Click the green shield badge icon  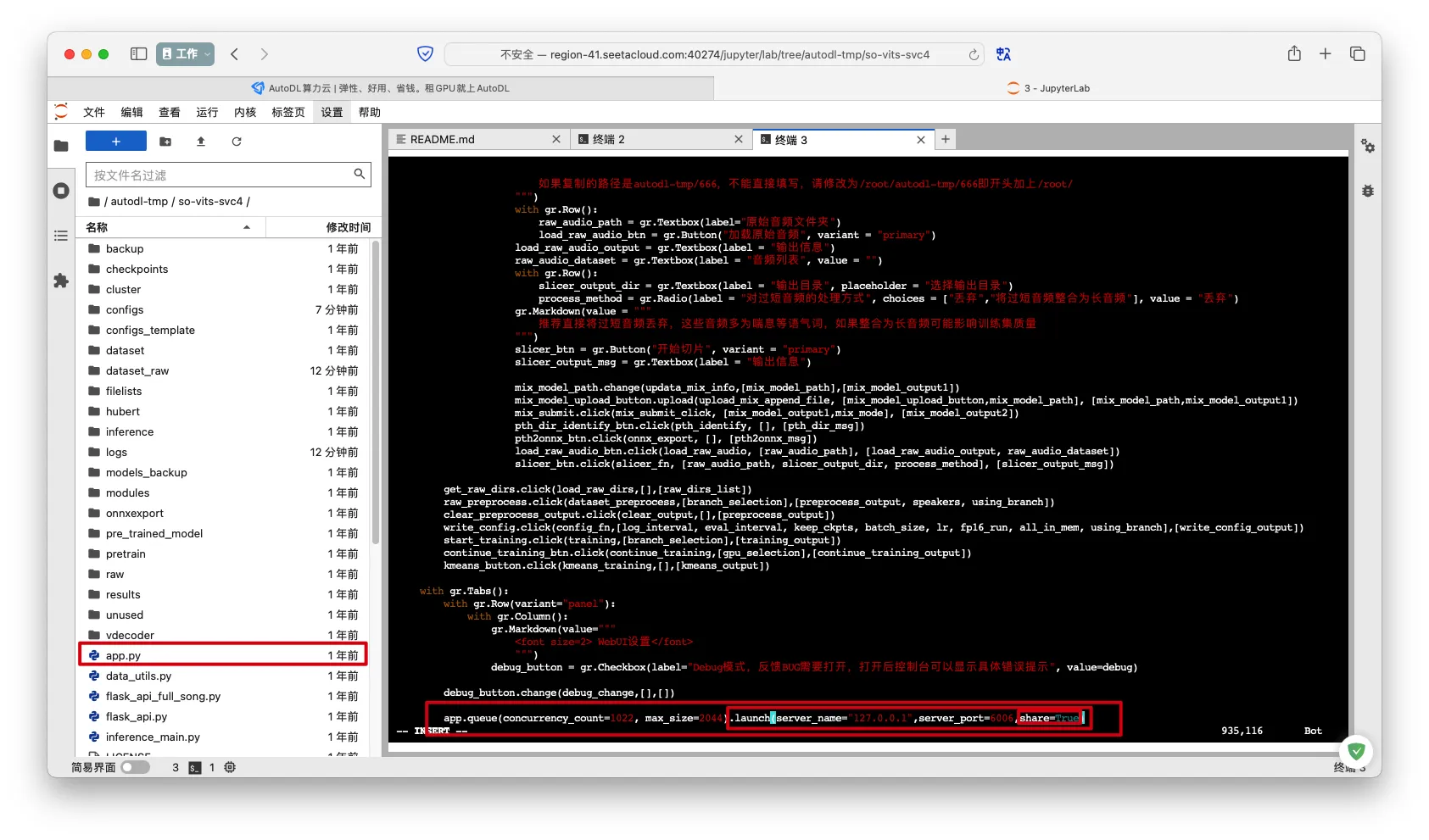click(x=1356, y=751)
